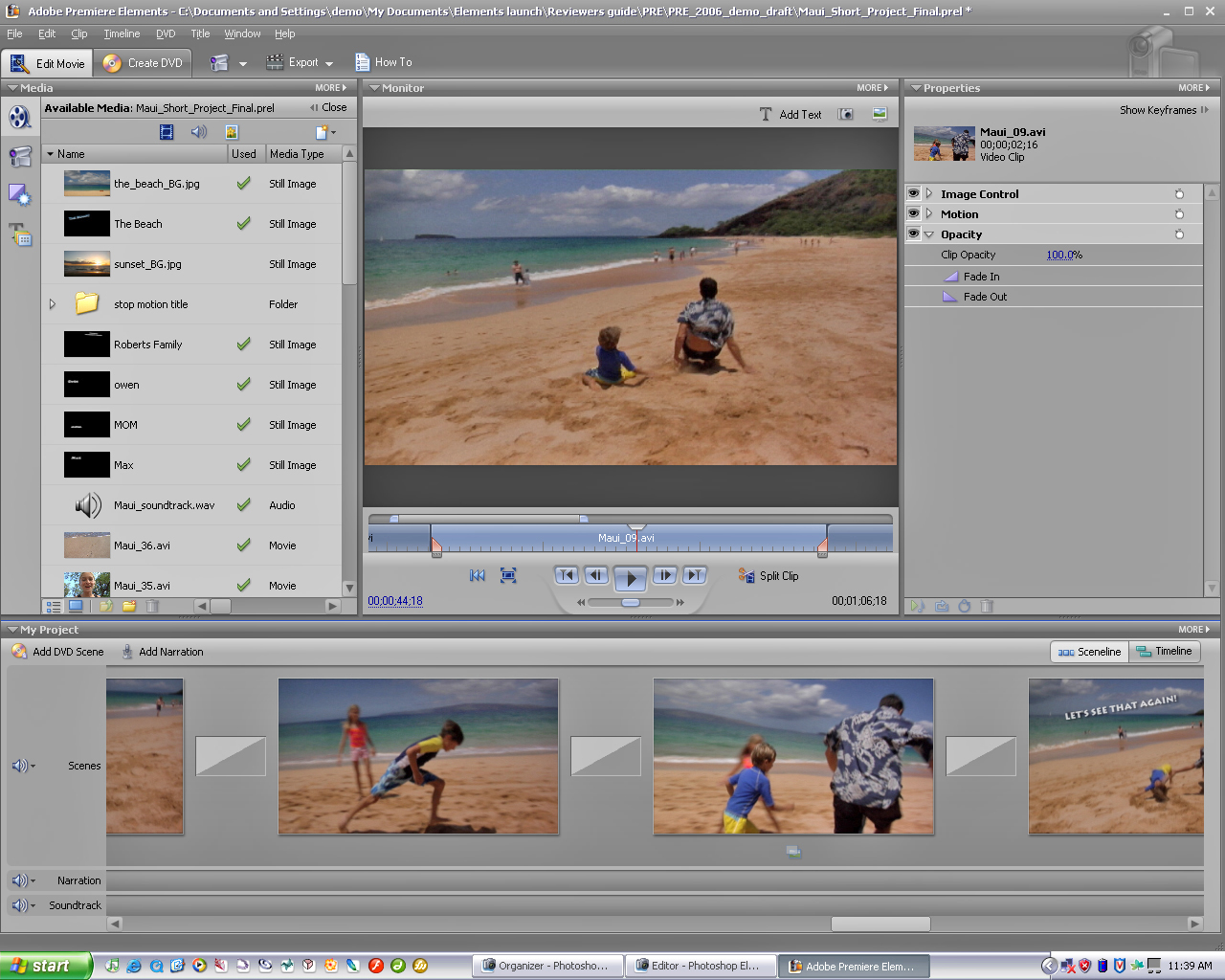Click the Create DVD button
This screenshot has height=980, width=1225.
click(144, 63)
